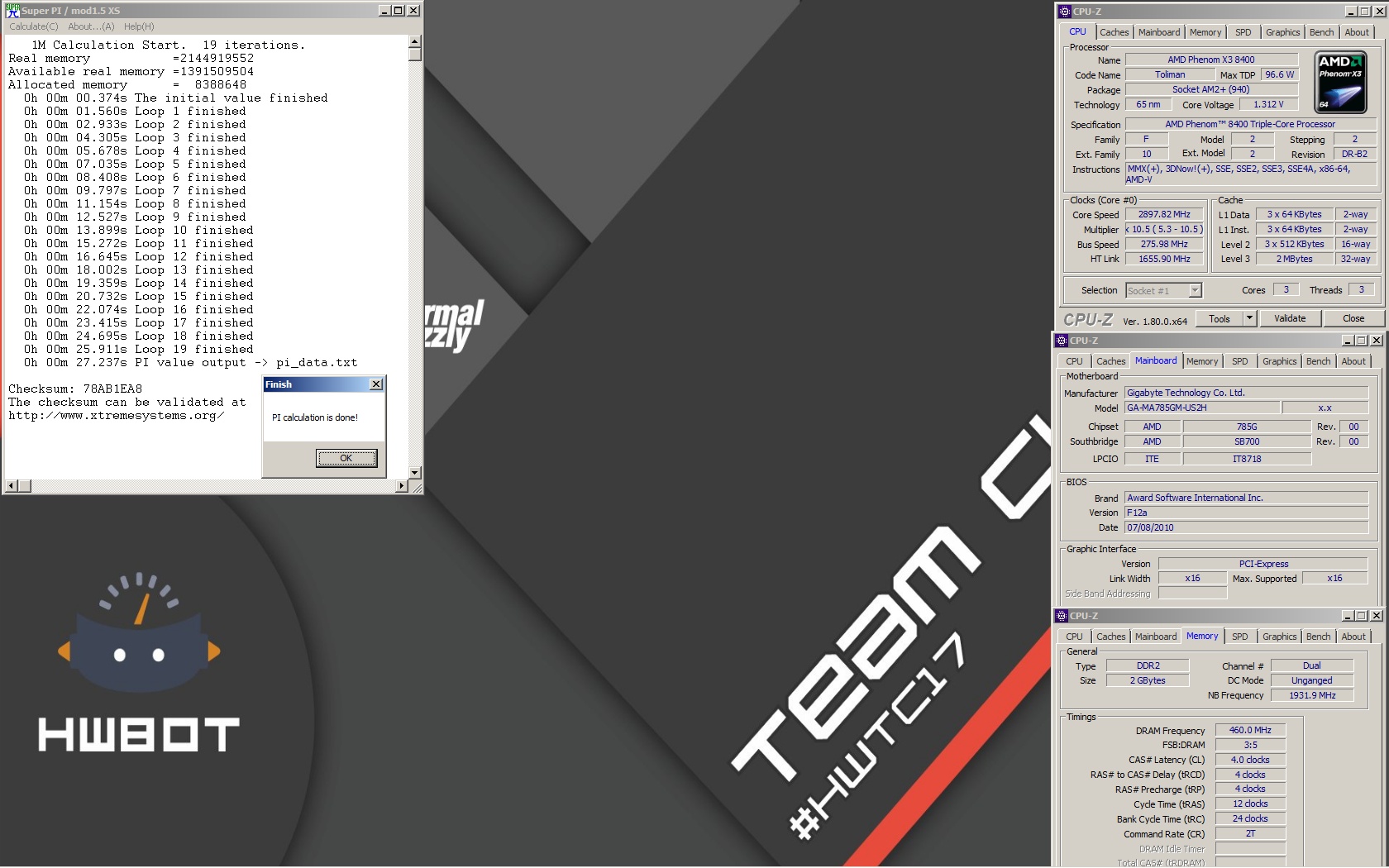Viewport: 1389px width, 868px height.
Task: Click the HT Link value 1655.90 MHz
Action: pyautogui.click(x=1164, y=259)
